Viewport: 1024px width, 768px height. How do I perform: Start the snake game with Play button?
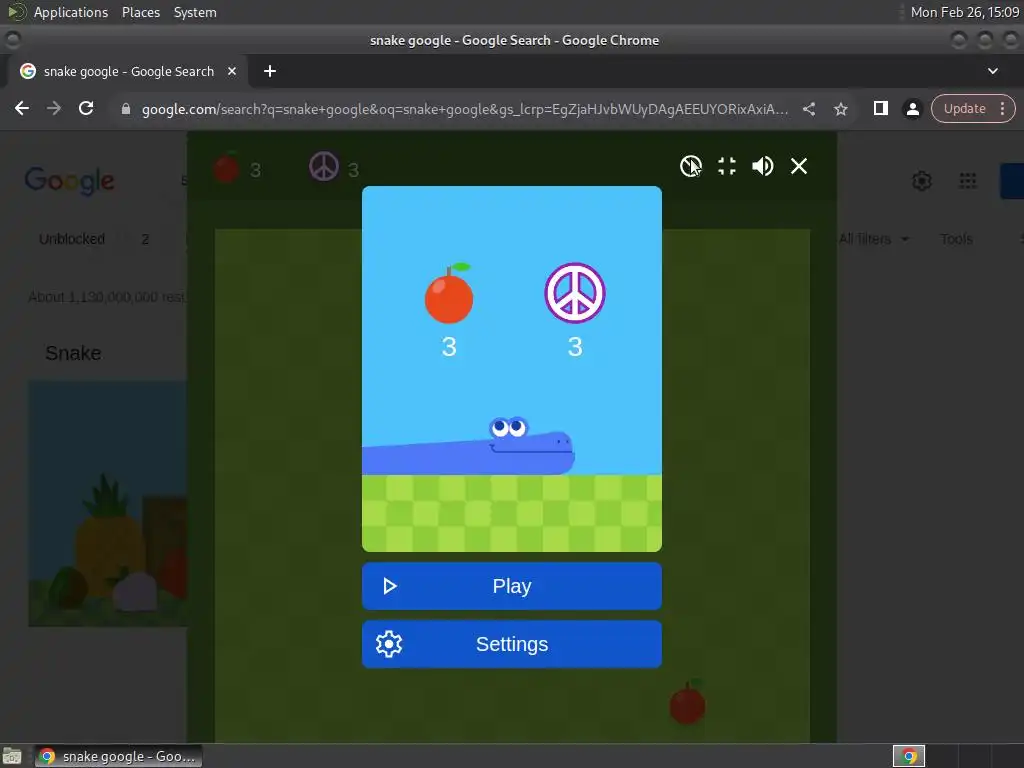(x=511, y=586)
